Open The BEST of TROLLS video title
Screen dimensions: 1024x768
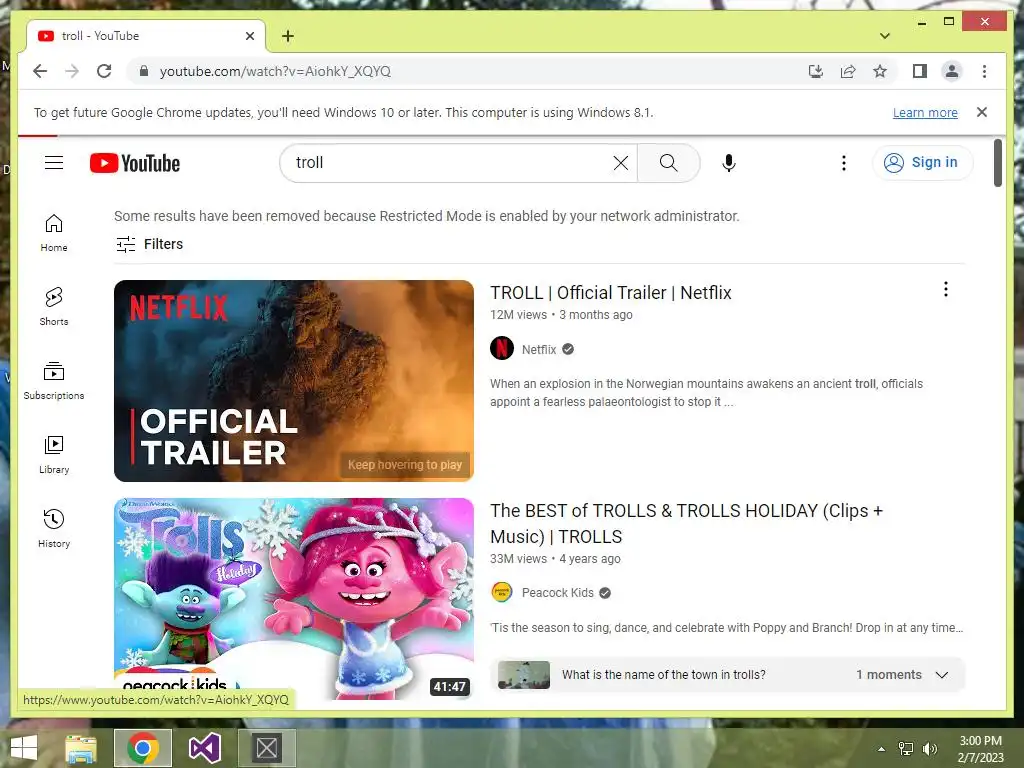[686, 524]
